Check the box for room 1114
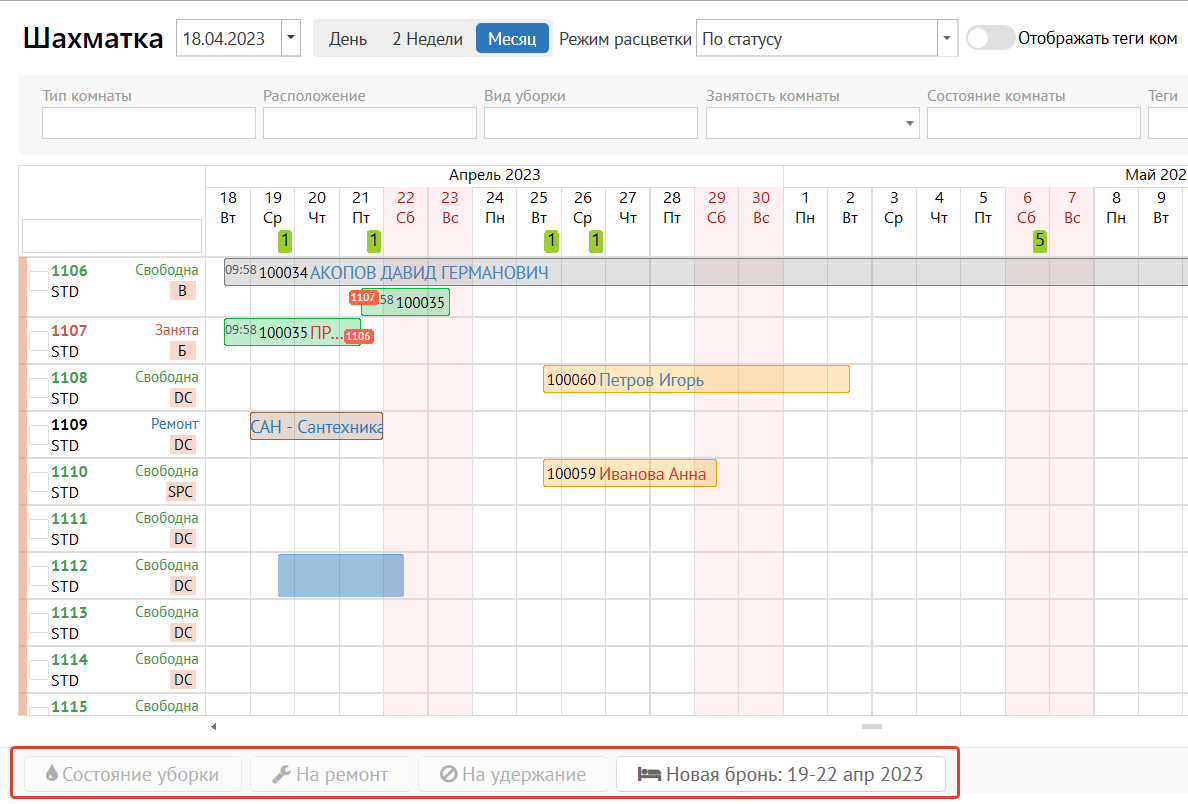 point(39,669)
